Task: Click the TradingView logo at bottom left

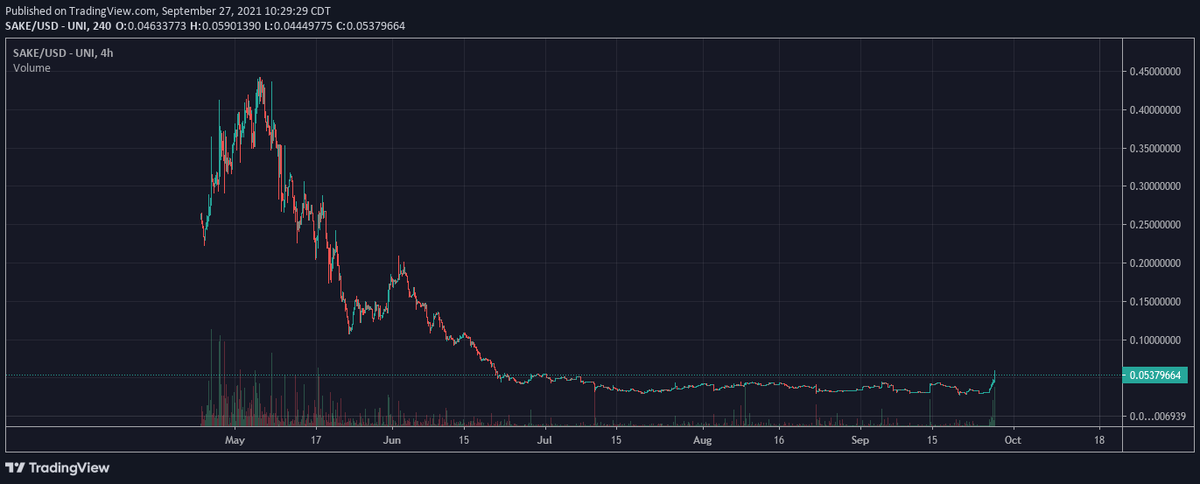Action: click(x=57, y=467)
